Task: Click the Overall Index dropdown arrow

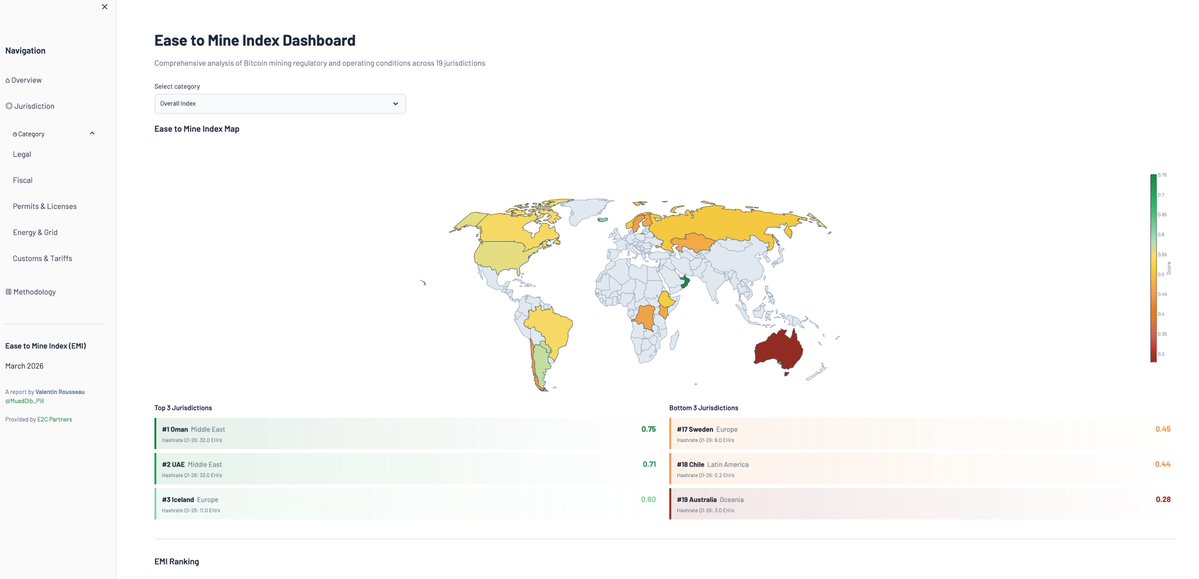Action: coord(395,104)
